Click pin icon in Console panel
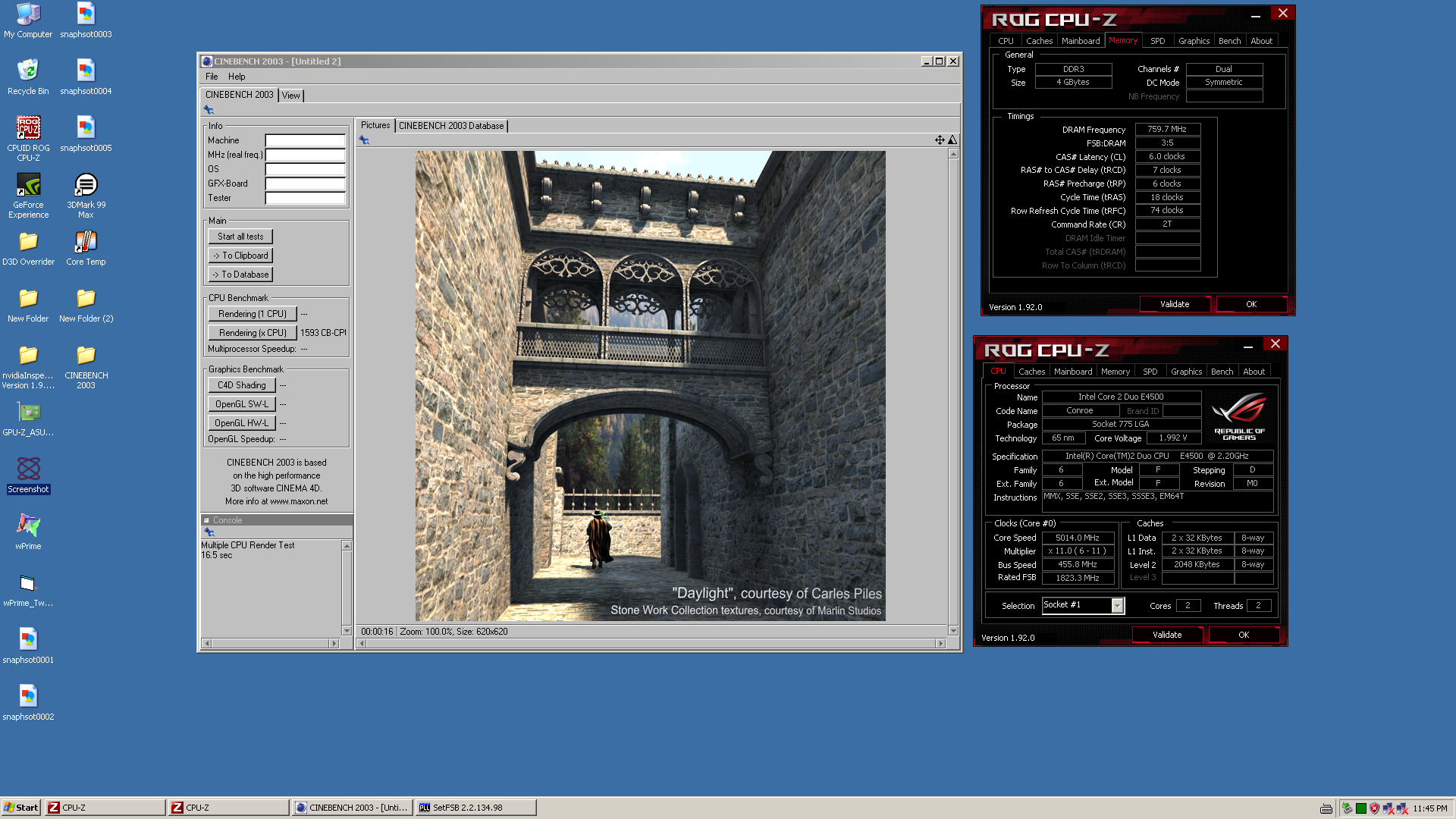Image resolution: width=1456 pixels, height=819 pixels. tap(209, 532)
